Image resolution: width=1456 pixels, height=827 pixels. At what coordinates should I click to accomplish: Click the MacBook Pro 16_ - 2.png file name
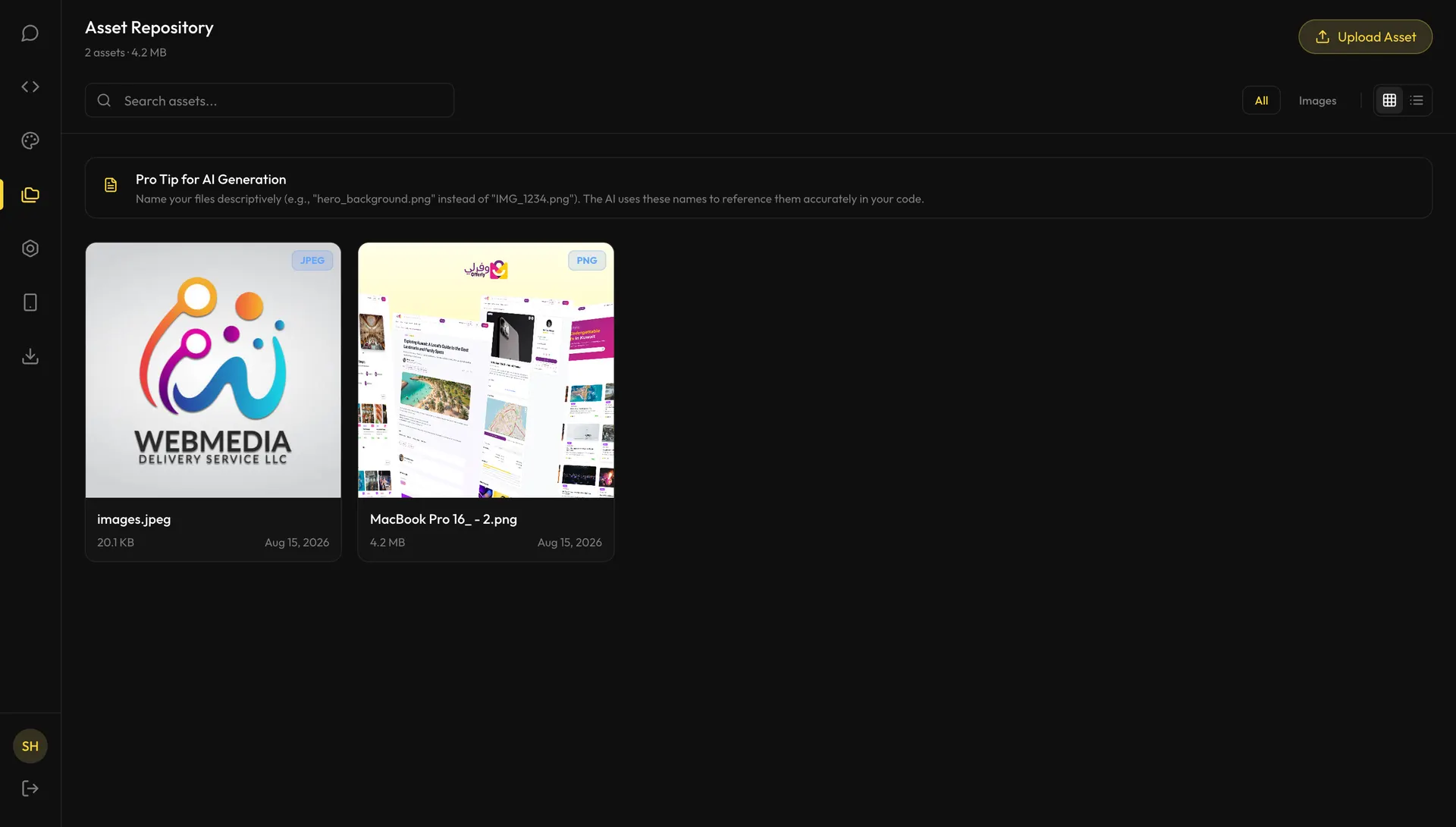[444, 519]
